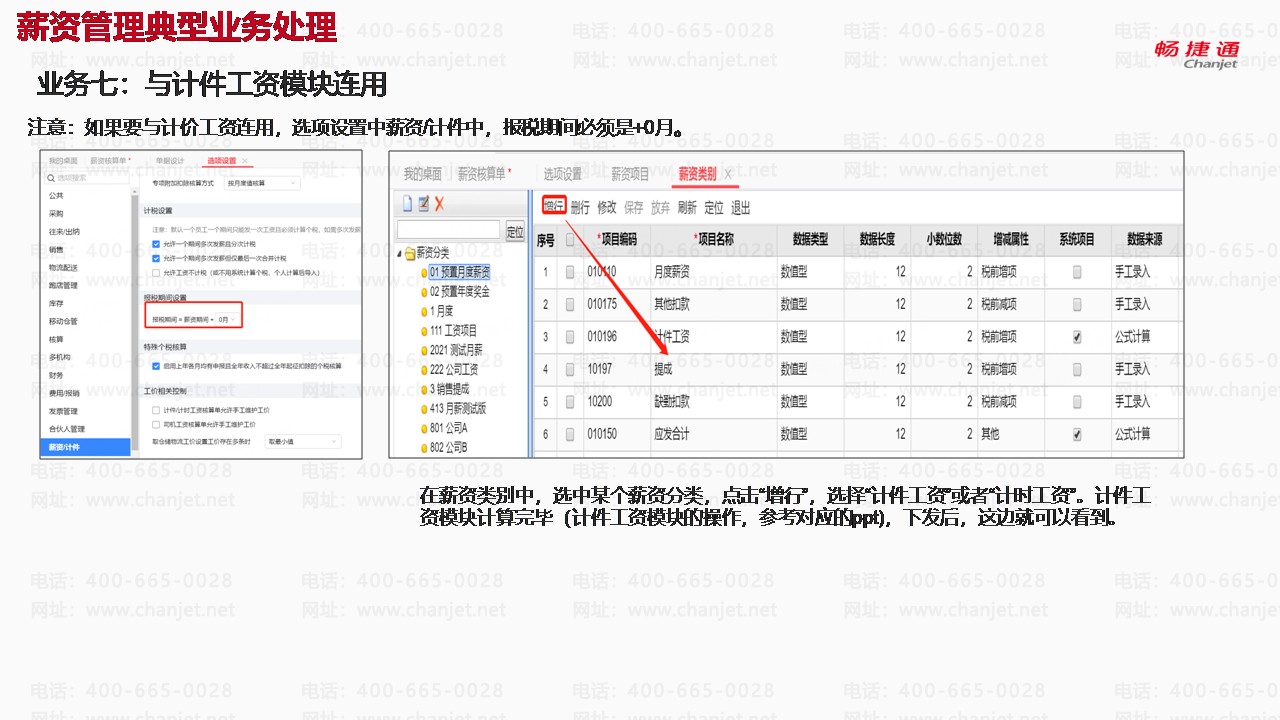Image resolution: width=1280 pixels, height=720 pixels.
Task: Select 801 公司A in the tree
Action: [449, 428]
